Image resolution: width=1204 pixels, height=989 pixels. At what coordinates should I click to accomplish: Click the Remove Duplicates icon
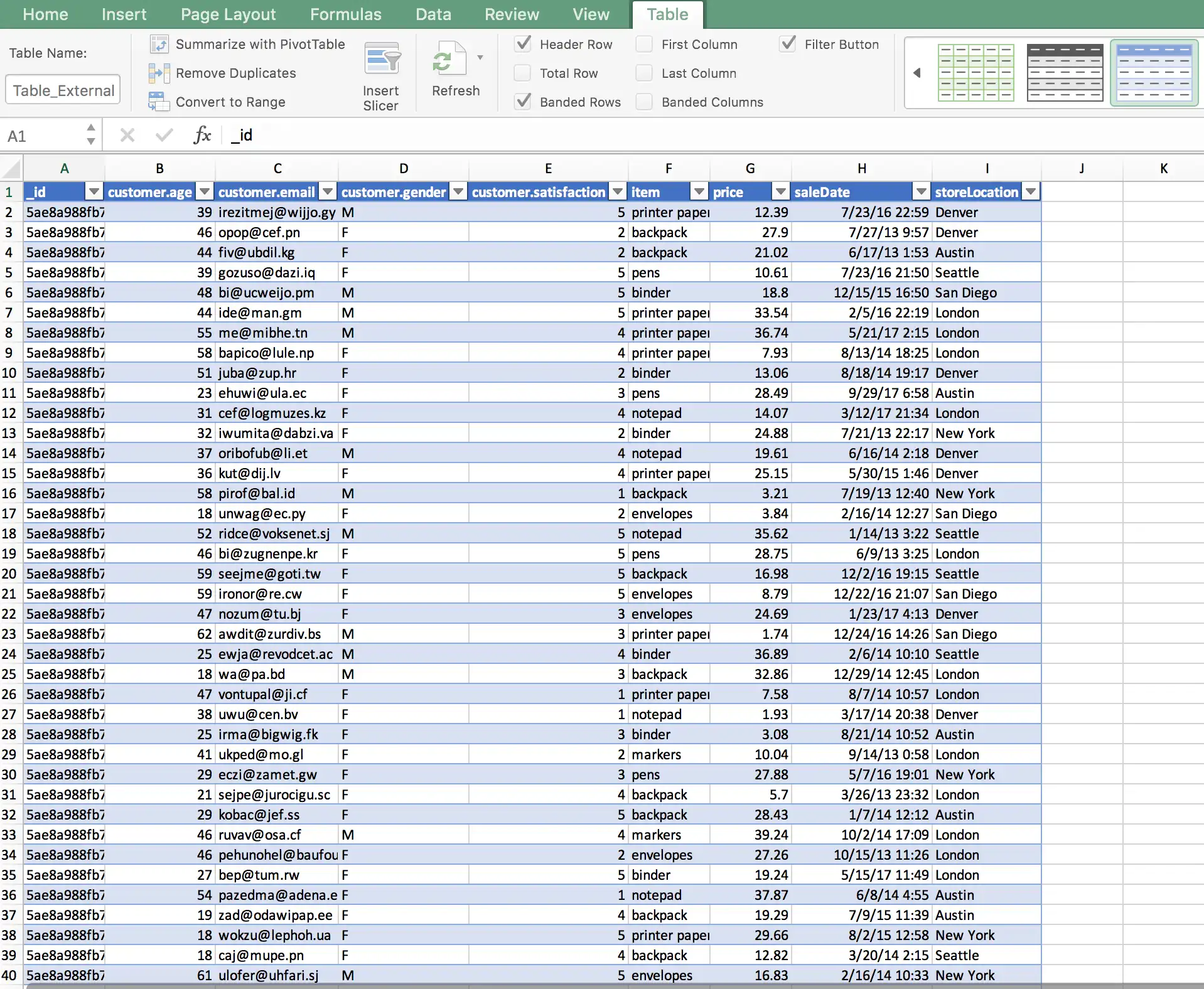159,73
